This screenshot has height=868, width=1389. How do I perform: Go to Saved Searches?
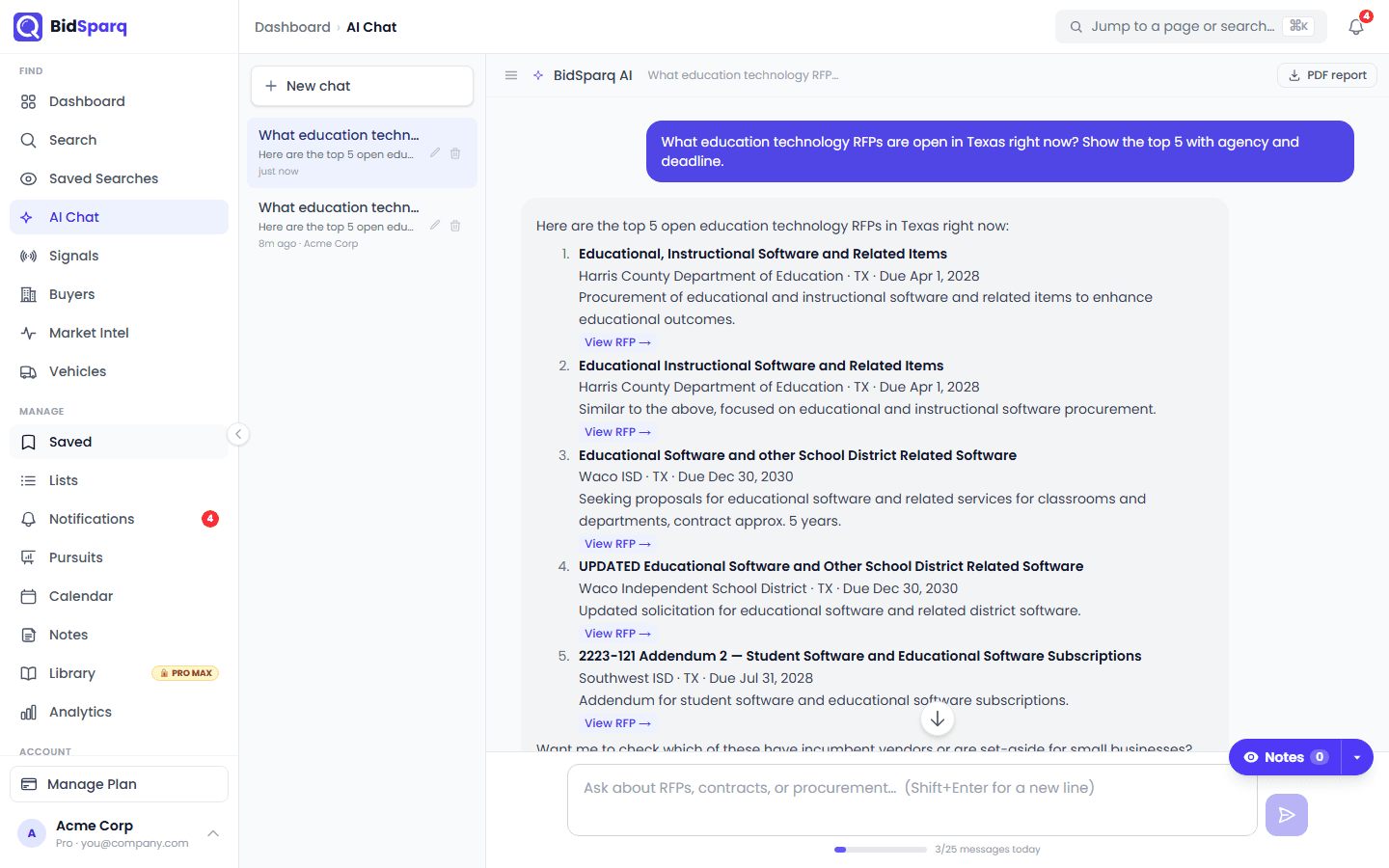[119, 178]
